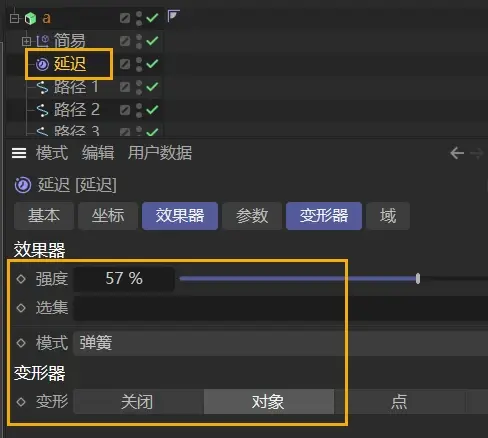Disable 路径 2 via green checkmark
Viewport: 488px width, 438px height.
pyautogui.click(x=152, y=109)
